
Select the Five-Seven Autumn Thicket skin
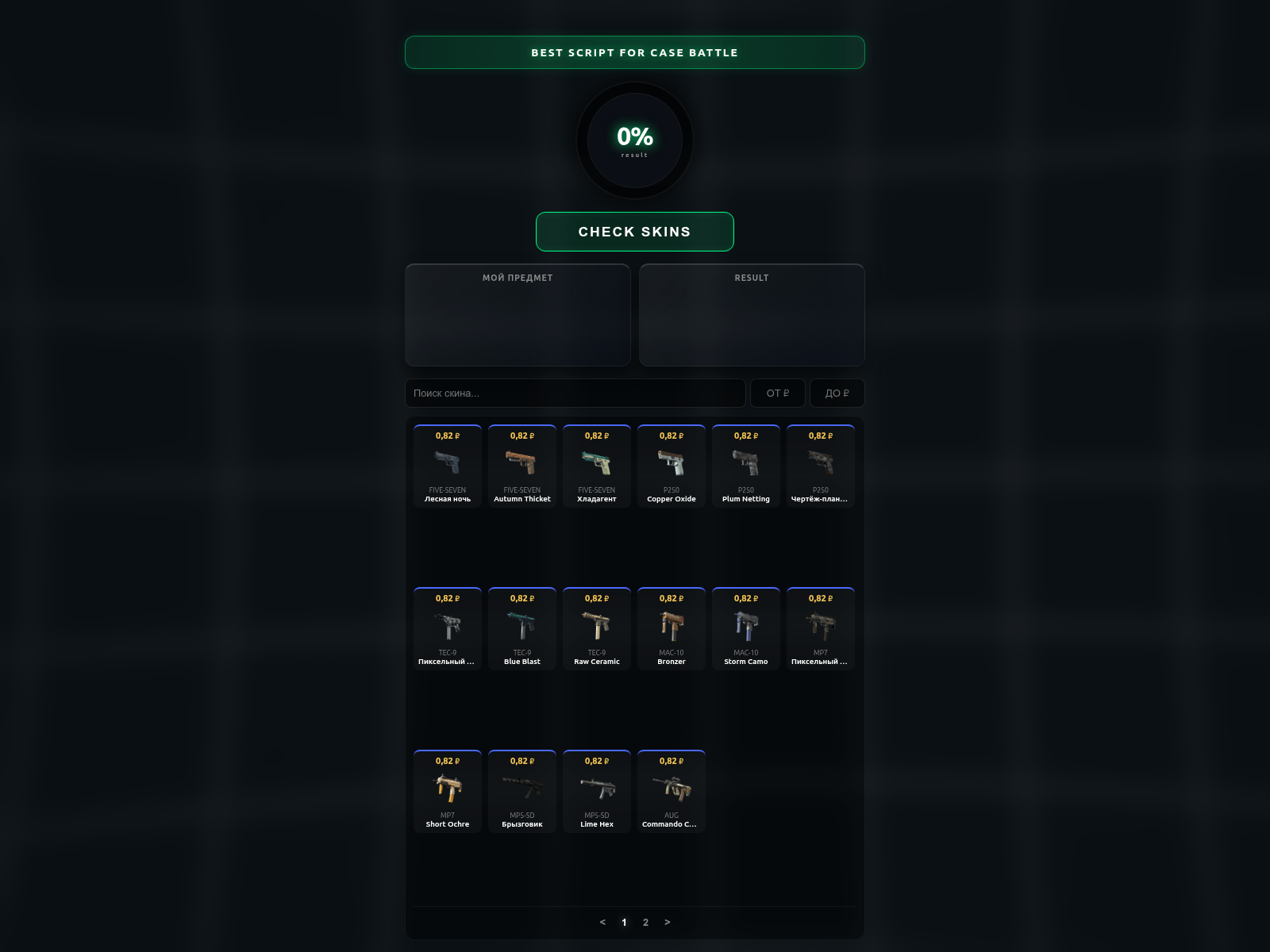pyautogui.click(x=522, y=466)
